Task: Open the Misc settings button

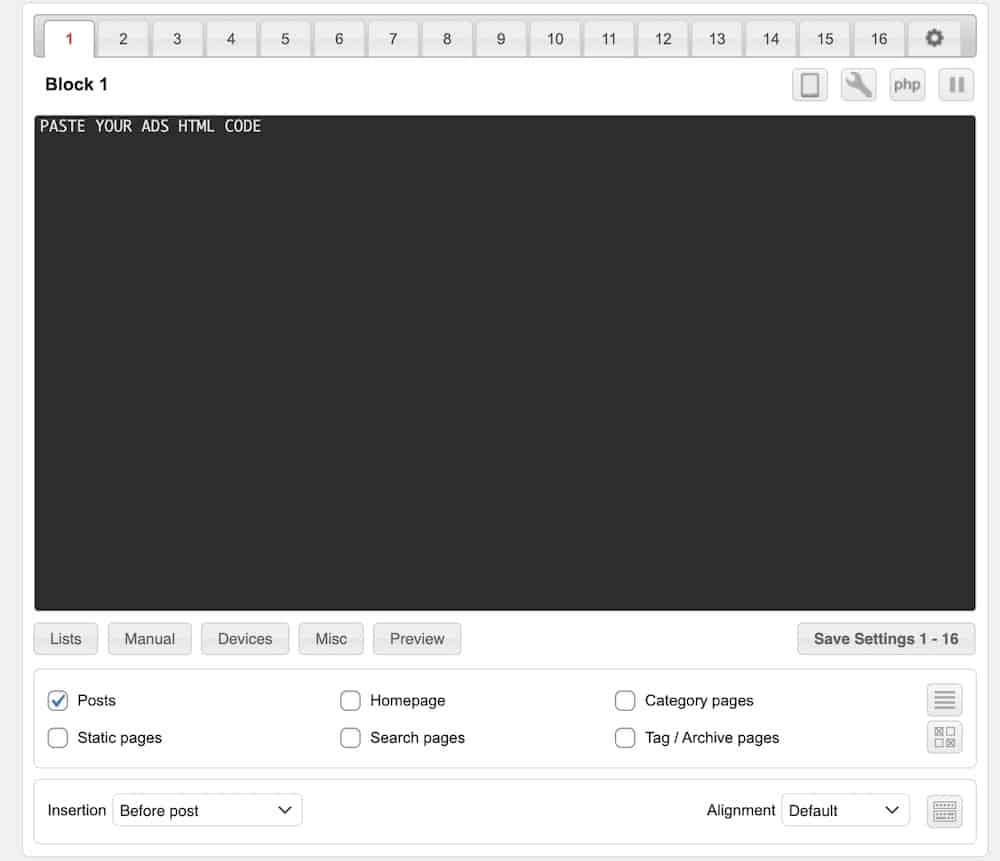Action: point(331,638)
